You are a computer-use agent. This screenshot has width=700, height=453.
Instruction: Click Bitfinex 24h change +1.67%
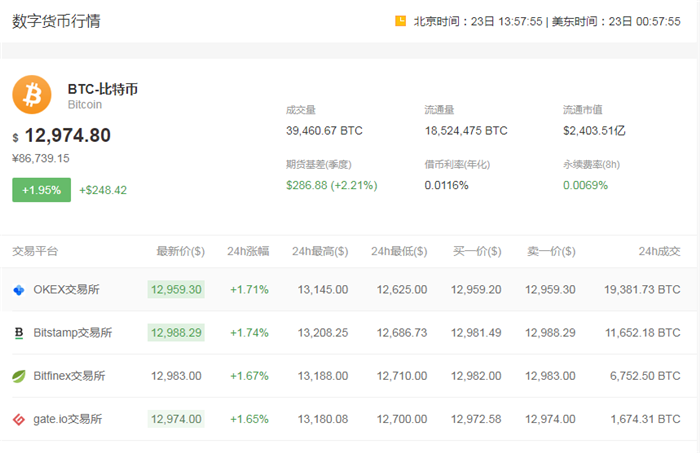pos(249,376)
